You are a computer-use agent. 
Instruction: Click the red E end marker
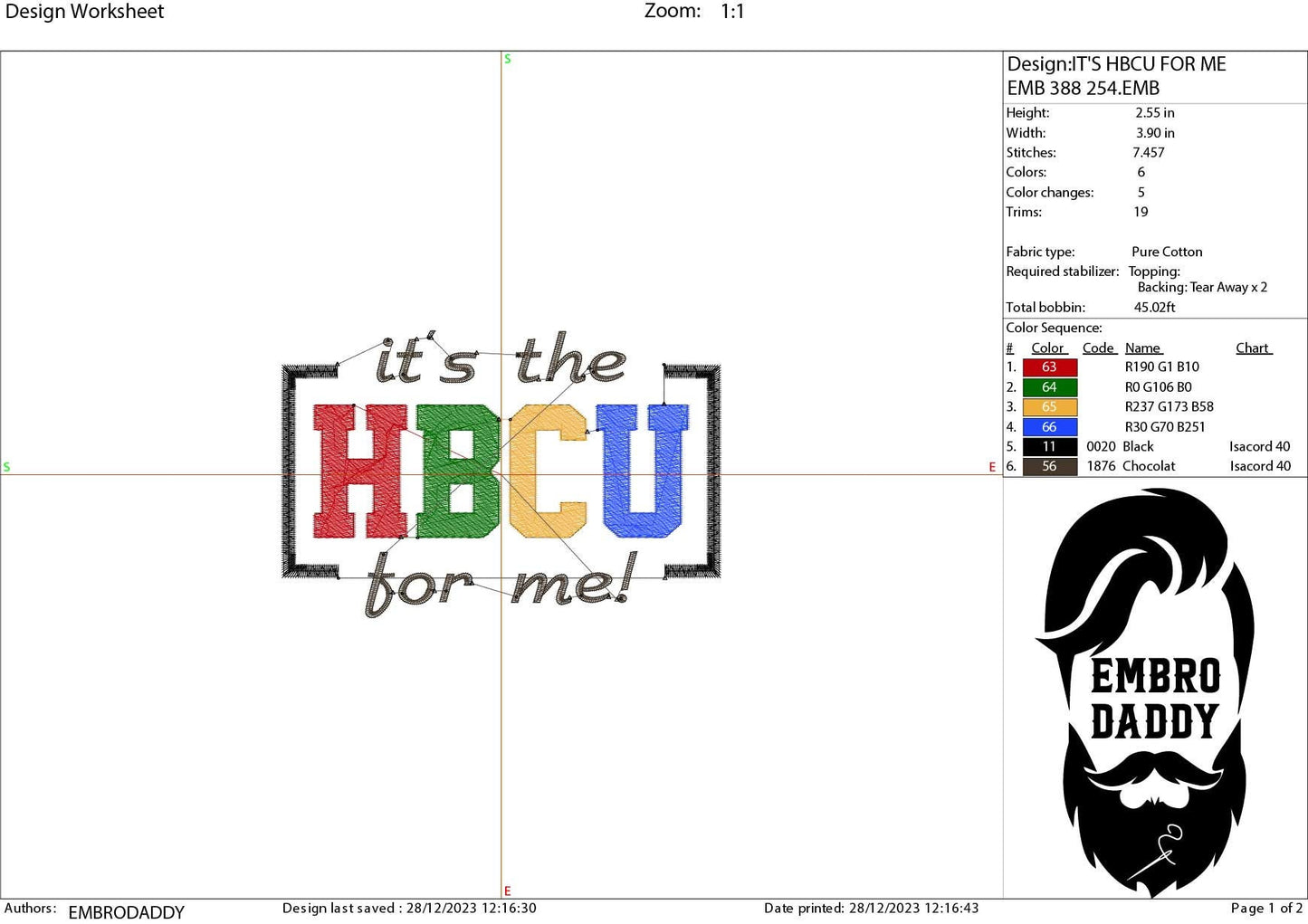pos(507,890)
